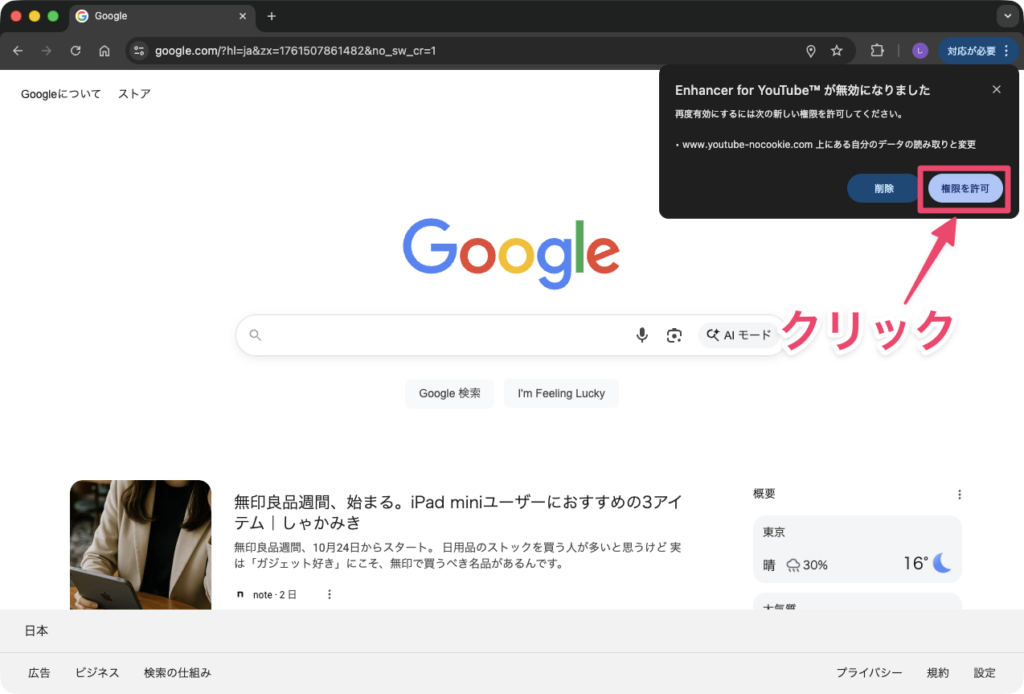The height and width of the screenshot is (694, 1024).
Task: Click the browser back arrow
Action: [18, 51]
